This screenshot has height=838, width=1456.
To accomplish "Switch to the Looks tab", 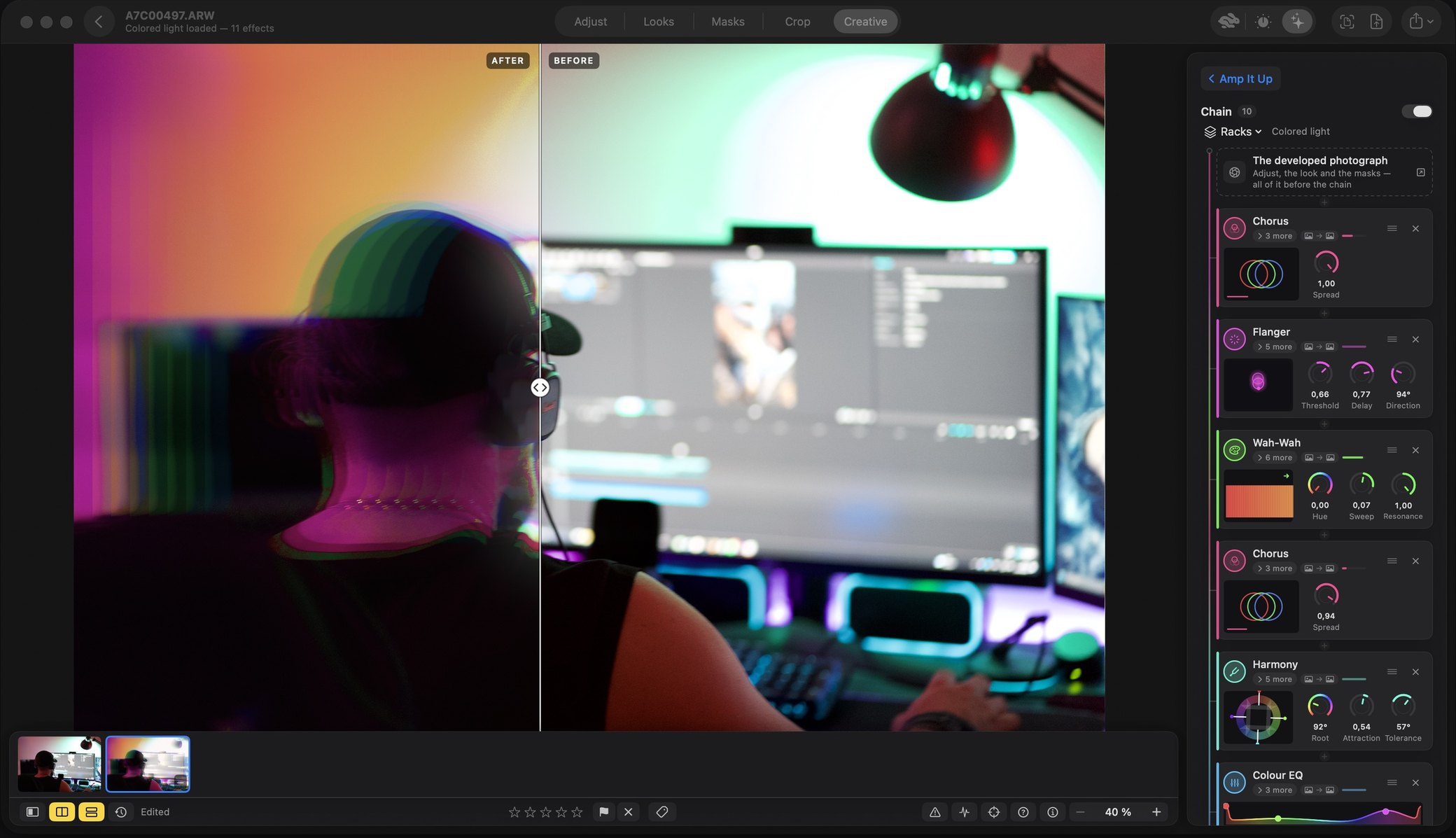I will click(x=658, y=22).
